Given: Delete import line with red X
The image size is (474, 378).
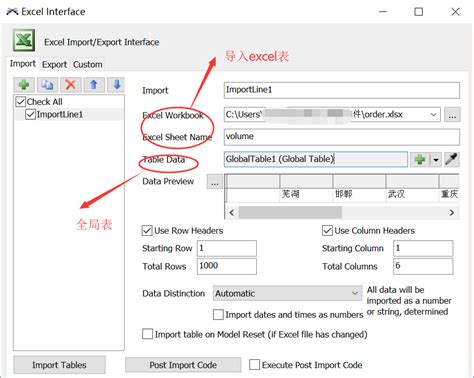Looking at the screenshot, I should coord(70,85).
